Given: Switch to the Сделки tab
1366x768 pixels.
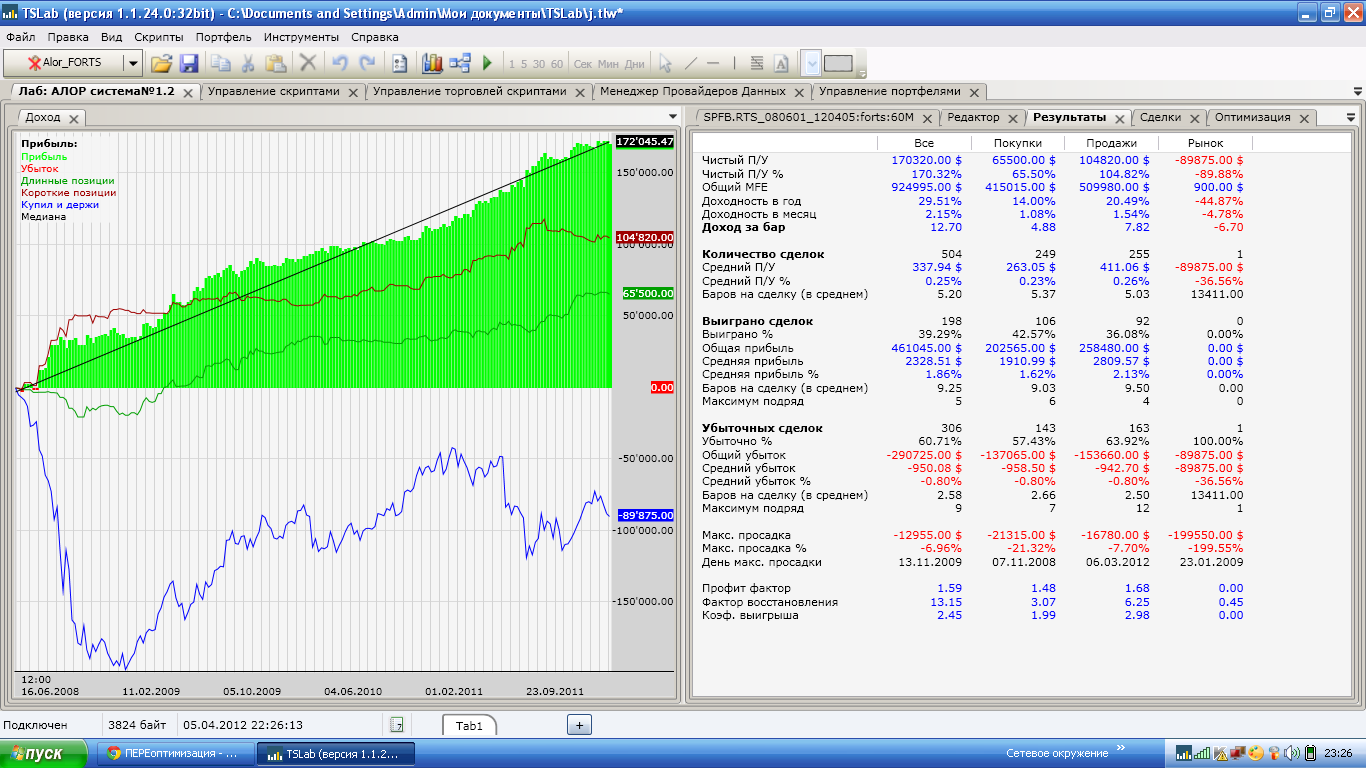Looking at the screenshot, I should pos(1160,117).
